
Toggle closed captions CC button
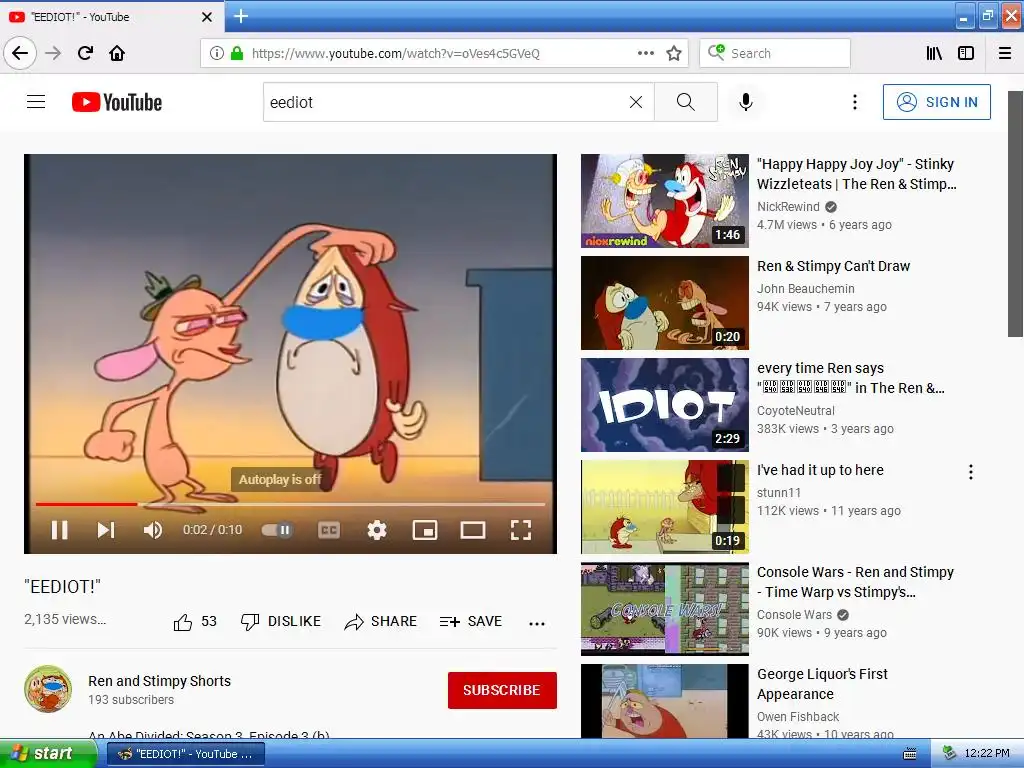(x=328, y=530)
